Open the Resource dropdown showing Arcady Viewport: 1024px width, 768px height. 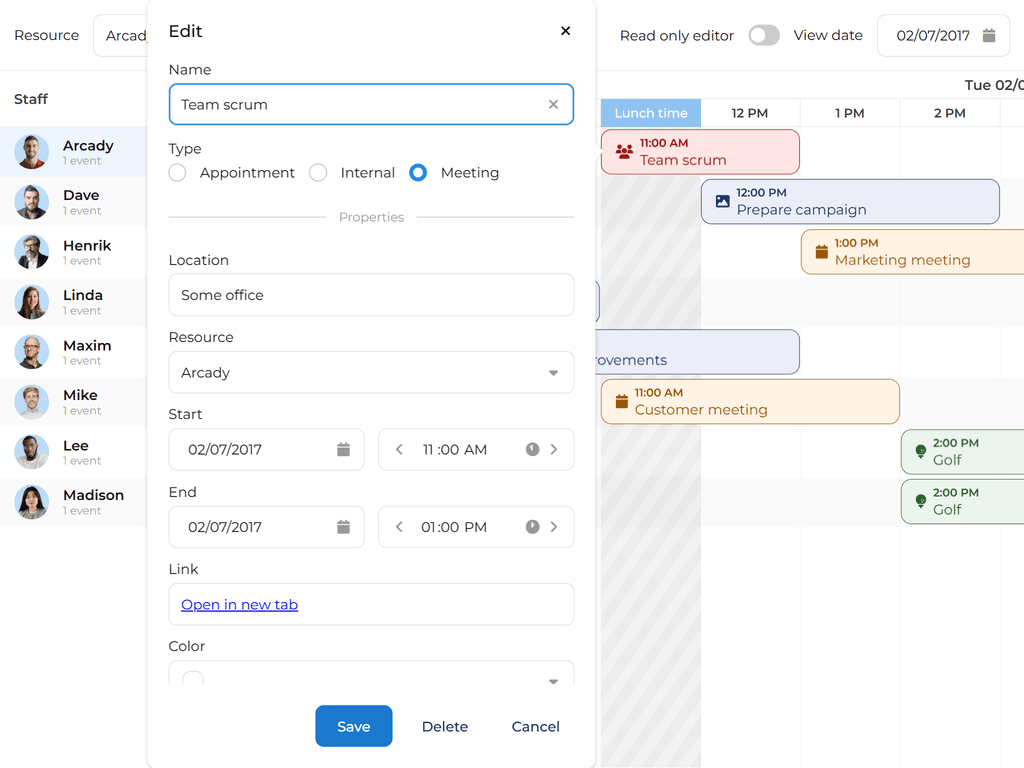[553, 372]
